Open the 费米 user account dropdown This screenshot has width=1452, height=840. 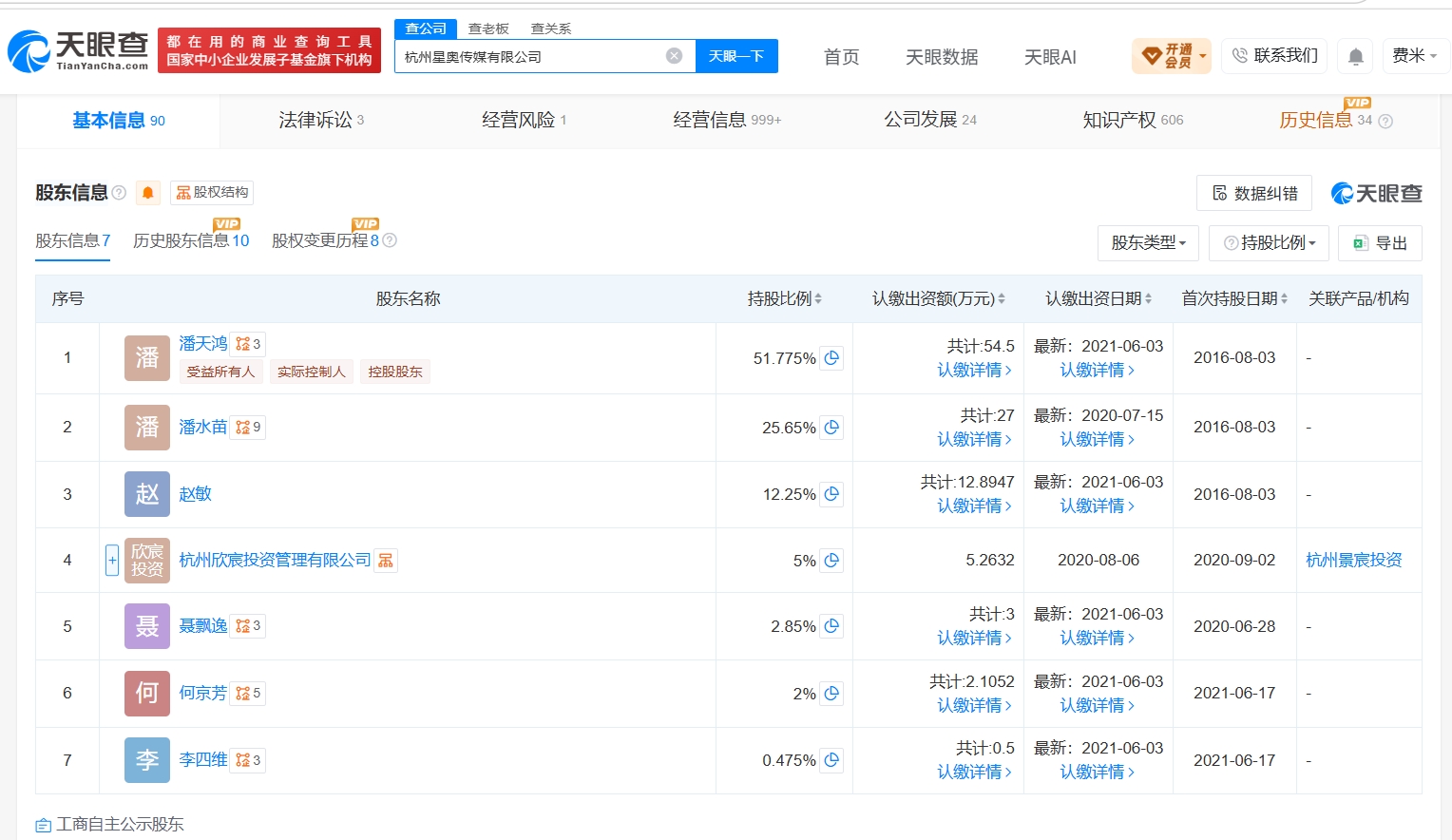pos(1414,56)
